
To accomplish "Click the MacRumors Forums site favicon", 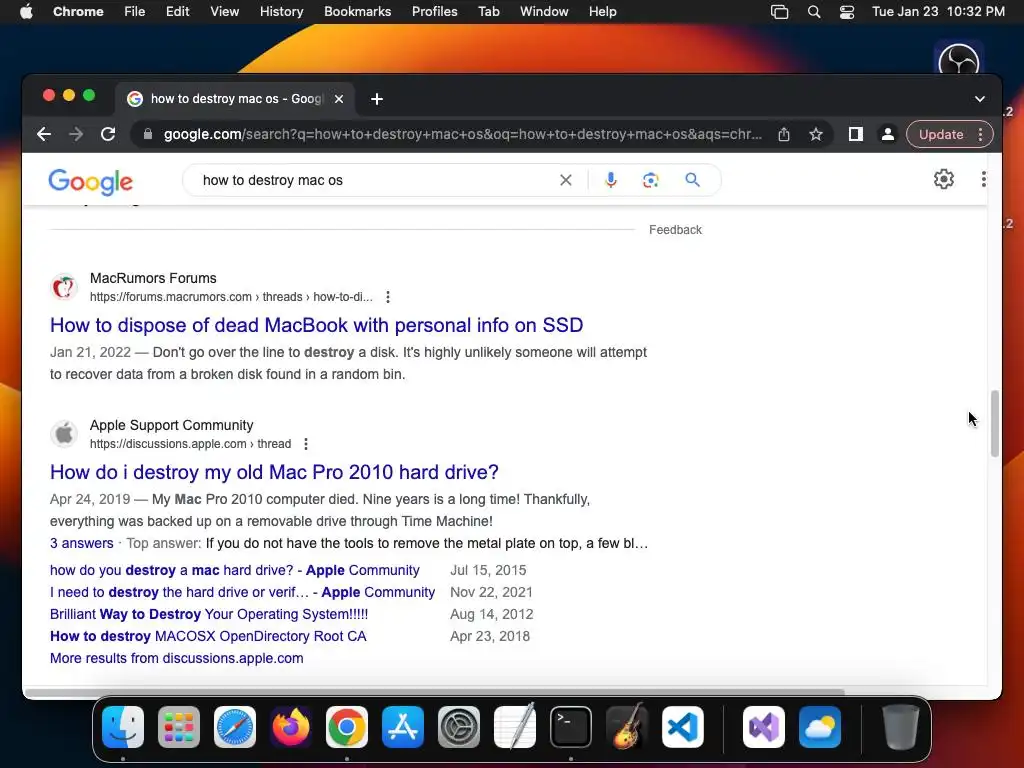I will pos(64,287).
